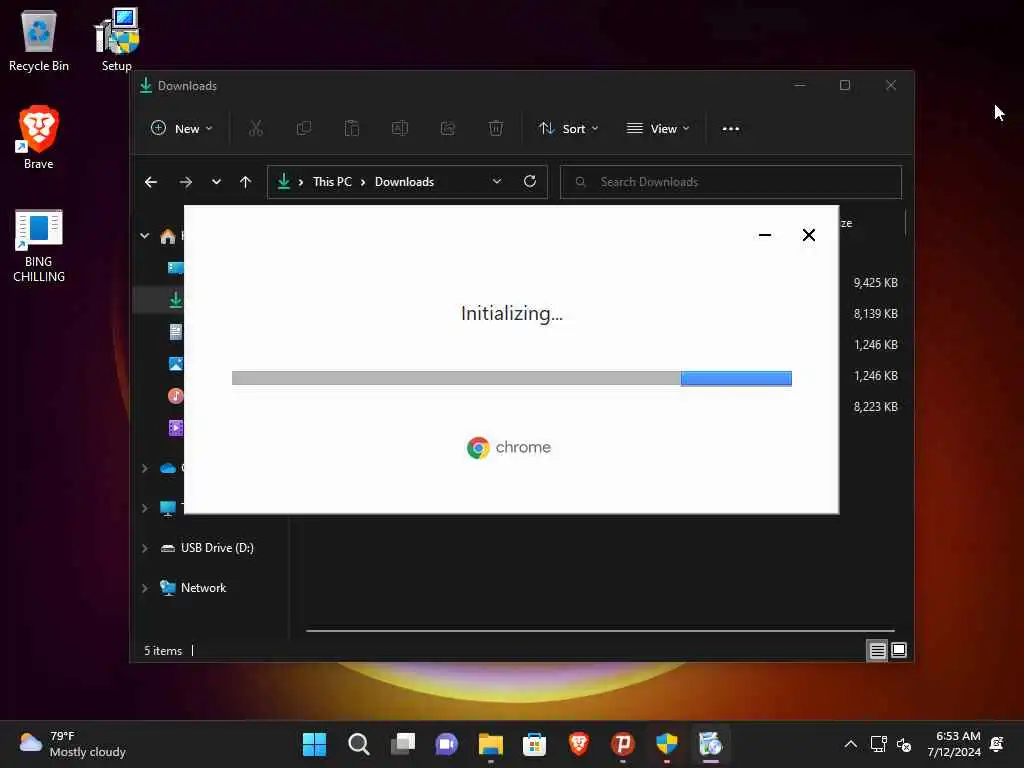The image size is (1024, 768).
Task: Open the View dropdown menu
Action: pyautogui.click(x=658, y=129)
